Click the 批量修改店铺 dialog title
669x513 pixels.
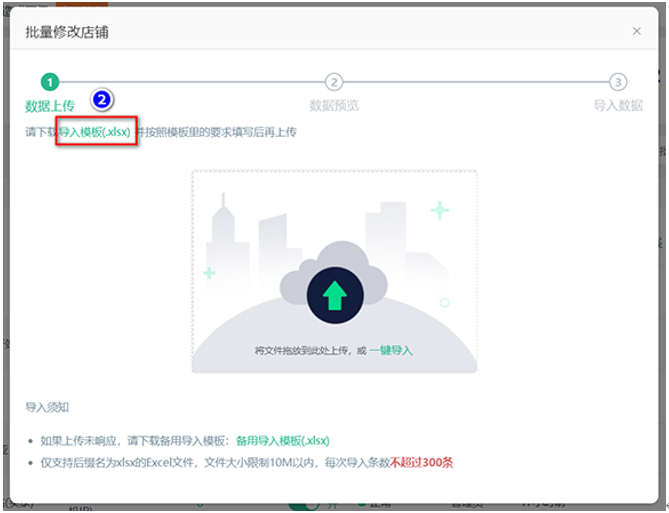[x=67, y=32]
